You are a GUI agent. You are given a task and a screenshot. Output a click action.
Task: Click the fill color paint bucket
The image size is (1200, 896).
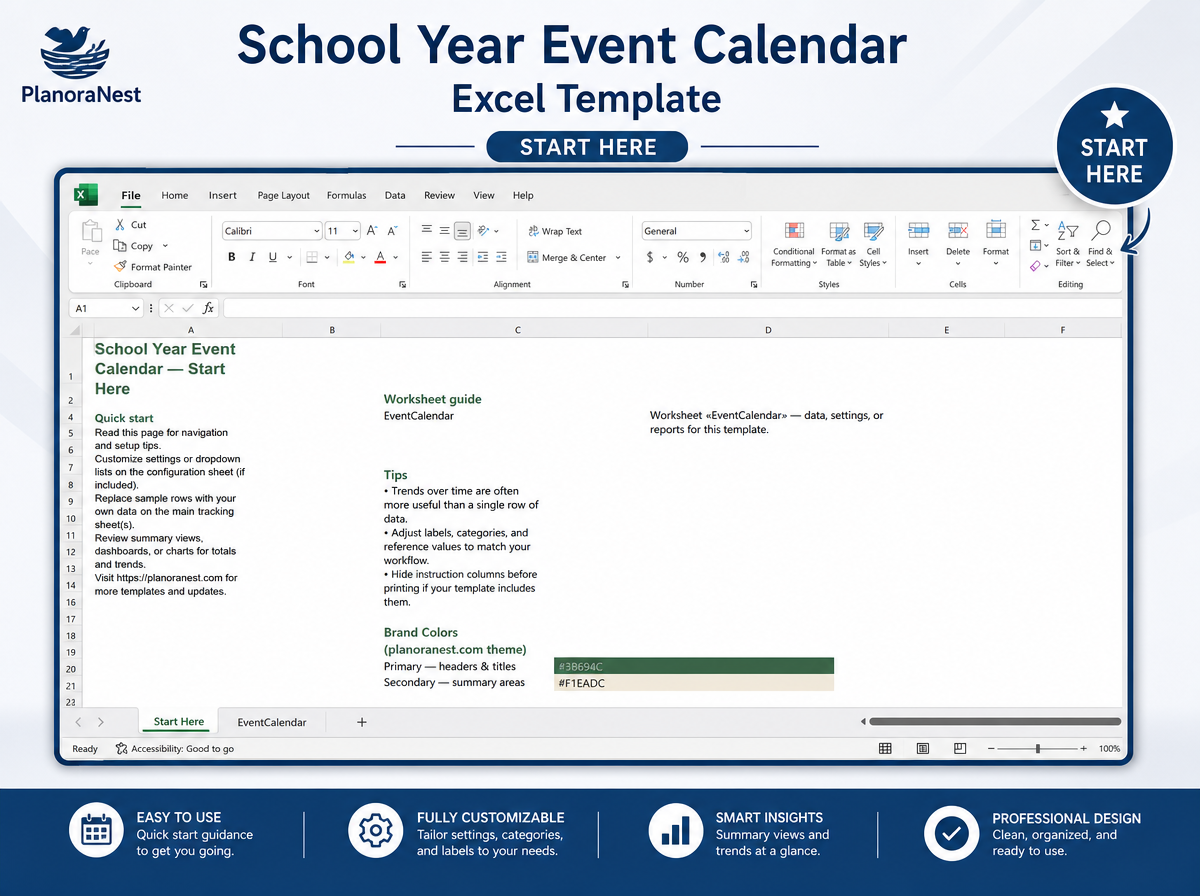coord(348,257)
